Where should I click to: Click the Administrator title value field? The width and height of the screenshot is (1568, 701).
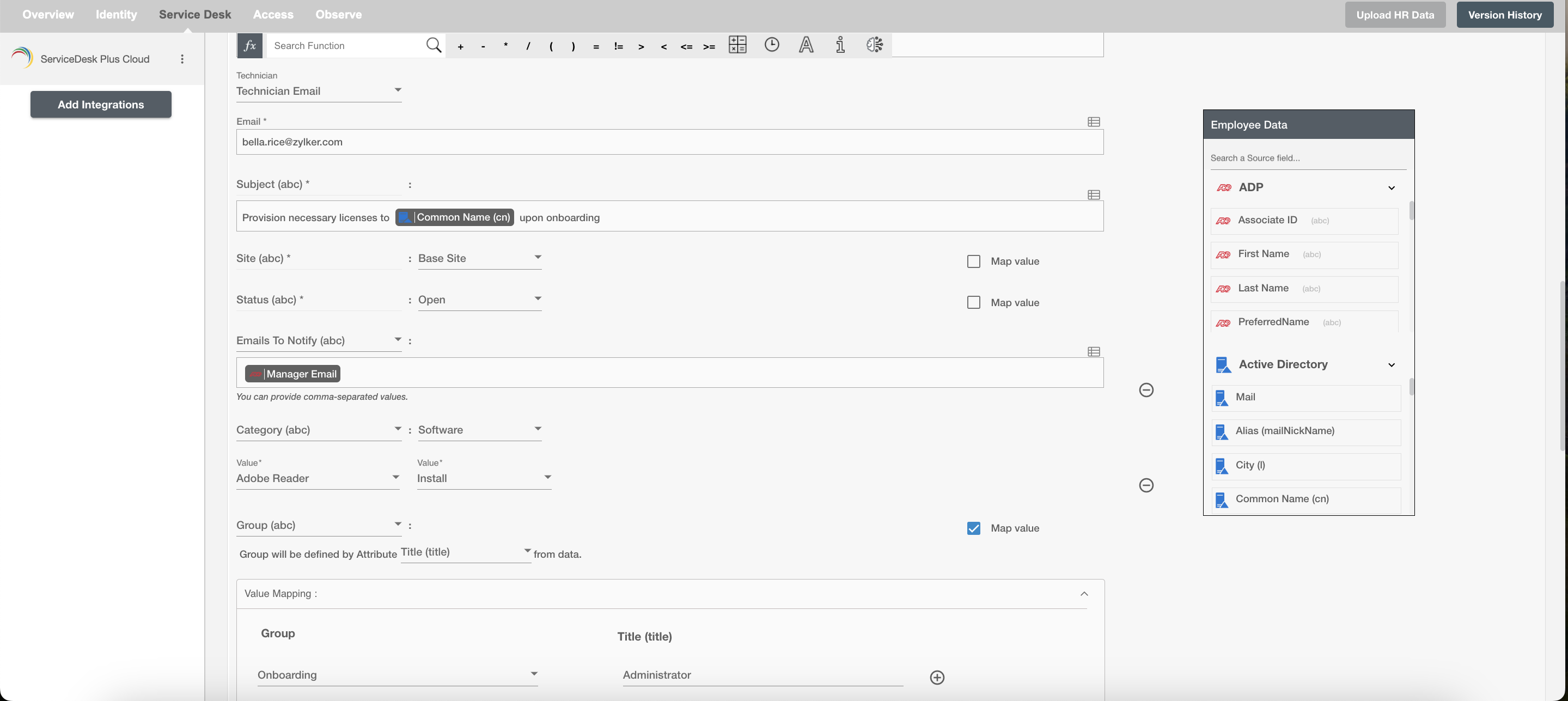tap(762, 675)
